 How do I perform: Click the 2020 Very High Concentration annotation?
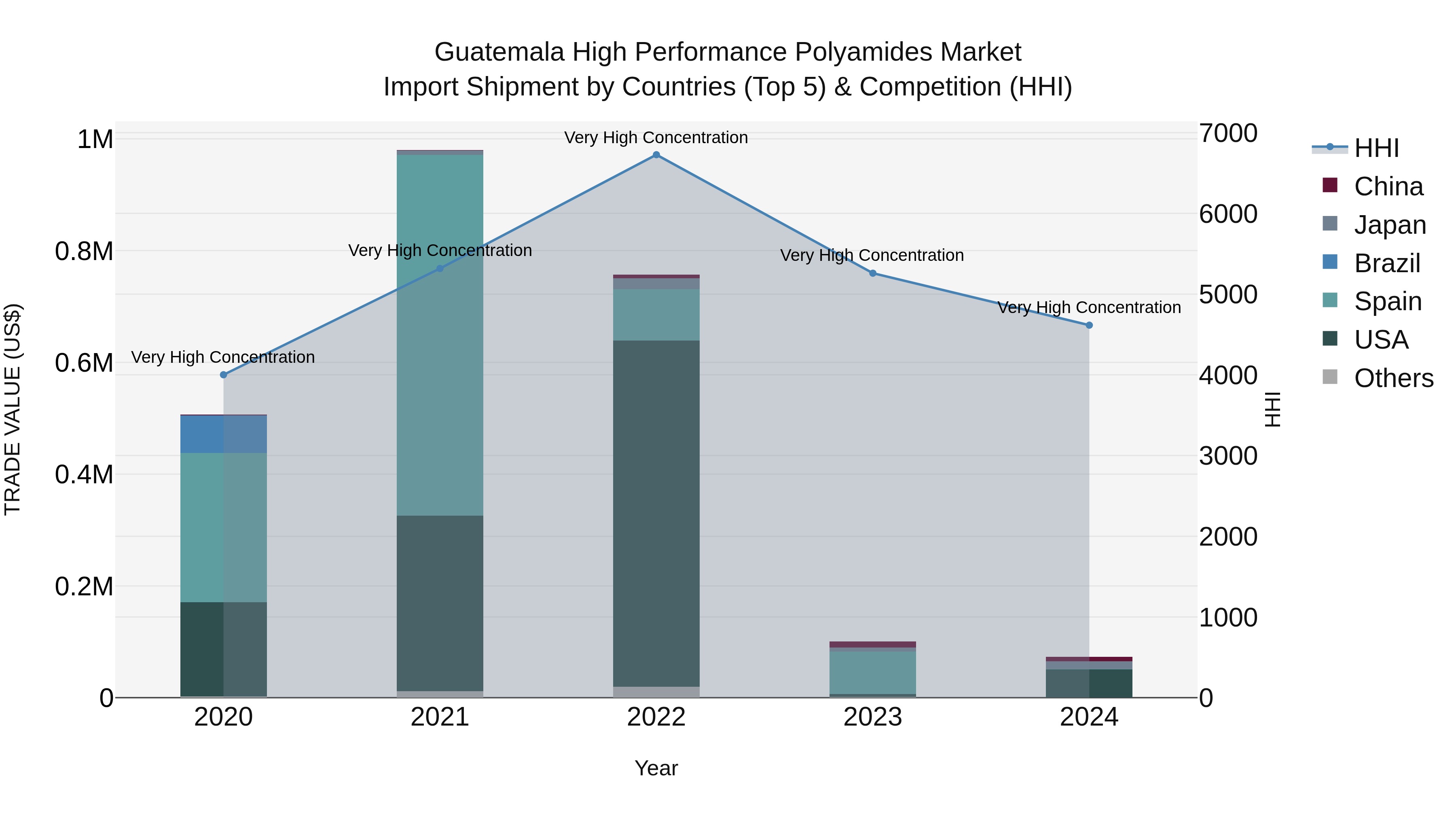click(223, 357)
